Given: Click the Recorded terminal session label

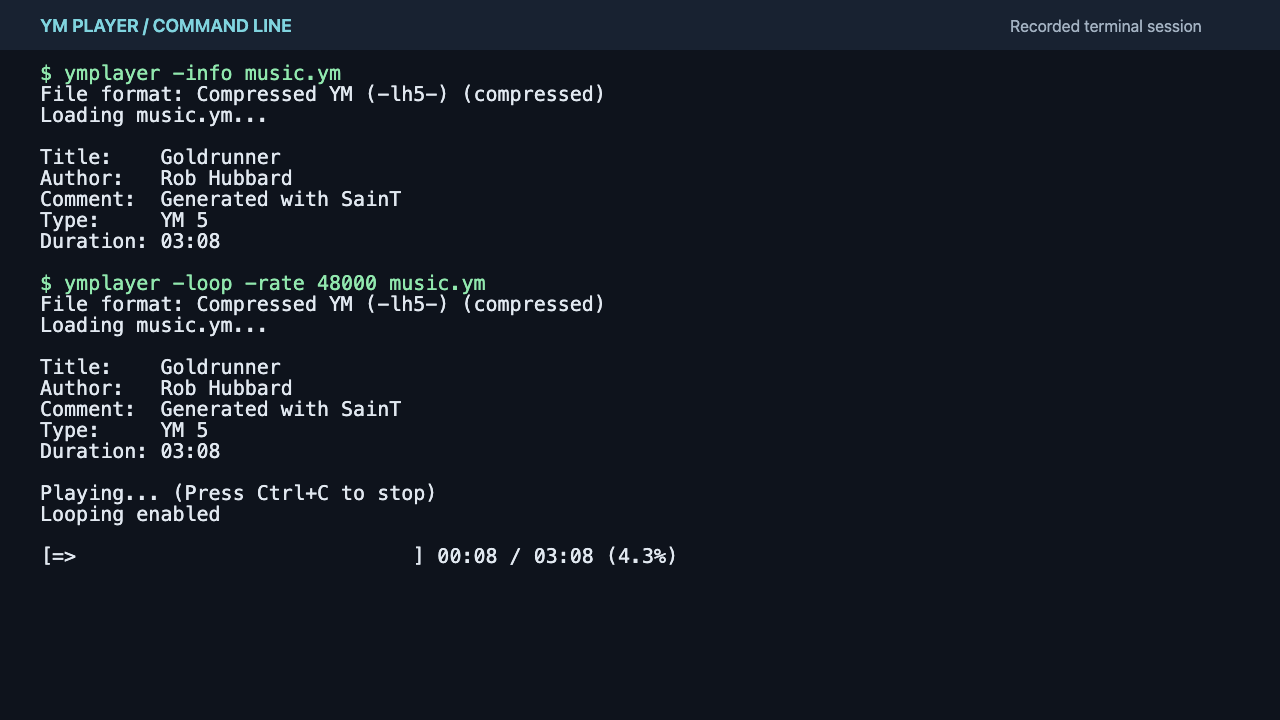Looking at the screenshot, I should tap(1105, 26).
